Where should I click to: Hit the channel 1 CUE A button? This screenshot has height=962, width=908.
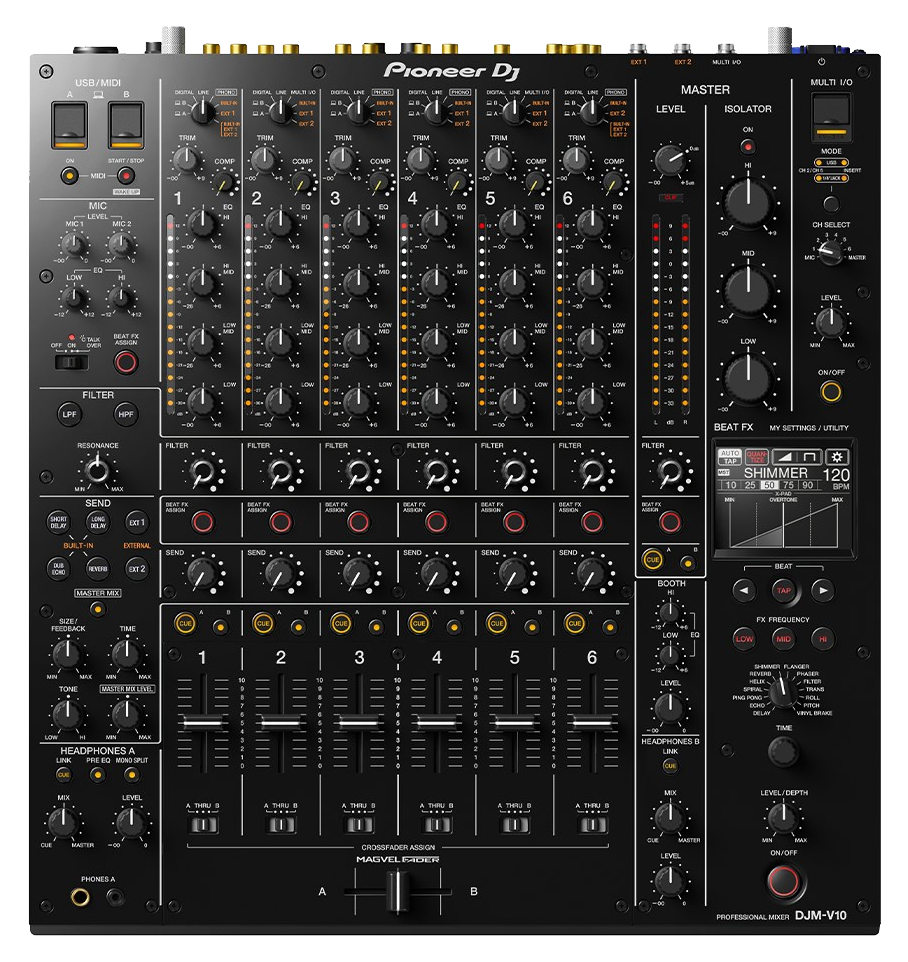pos(185,623)
